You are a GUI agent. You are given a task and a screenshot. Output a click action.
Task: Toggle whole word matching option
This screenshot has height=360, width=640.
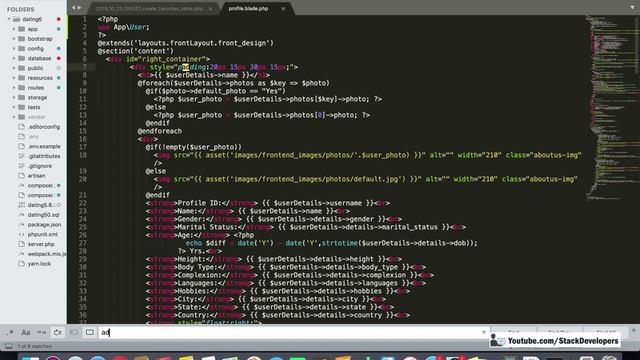click(x=42, y=333)
